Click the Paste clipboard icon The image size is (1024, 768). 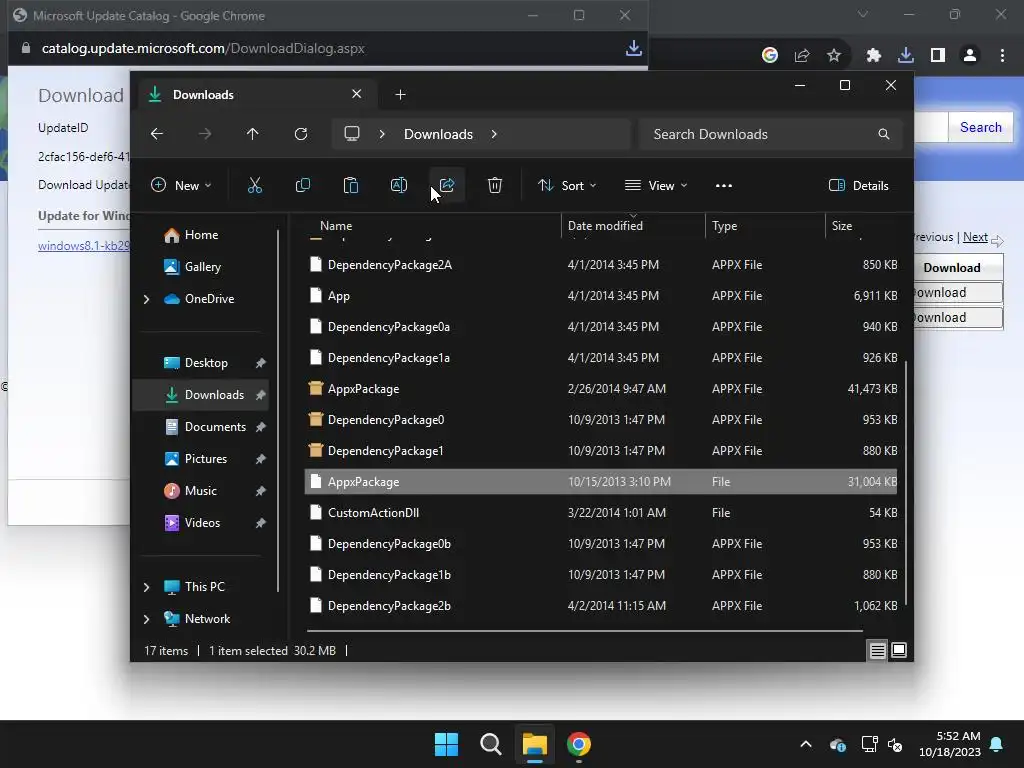(351, 185)
